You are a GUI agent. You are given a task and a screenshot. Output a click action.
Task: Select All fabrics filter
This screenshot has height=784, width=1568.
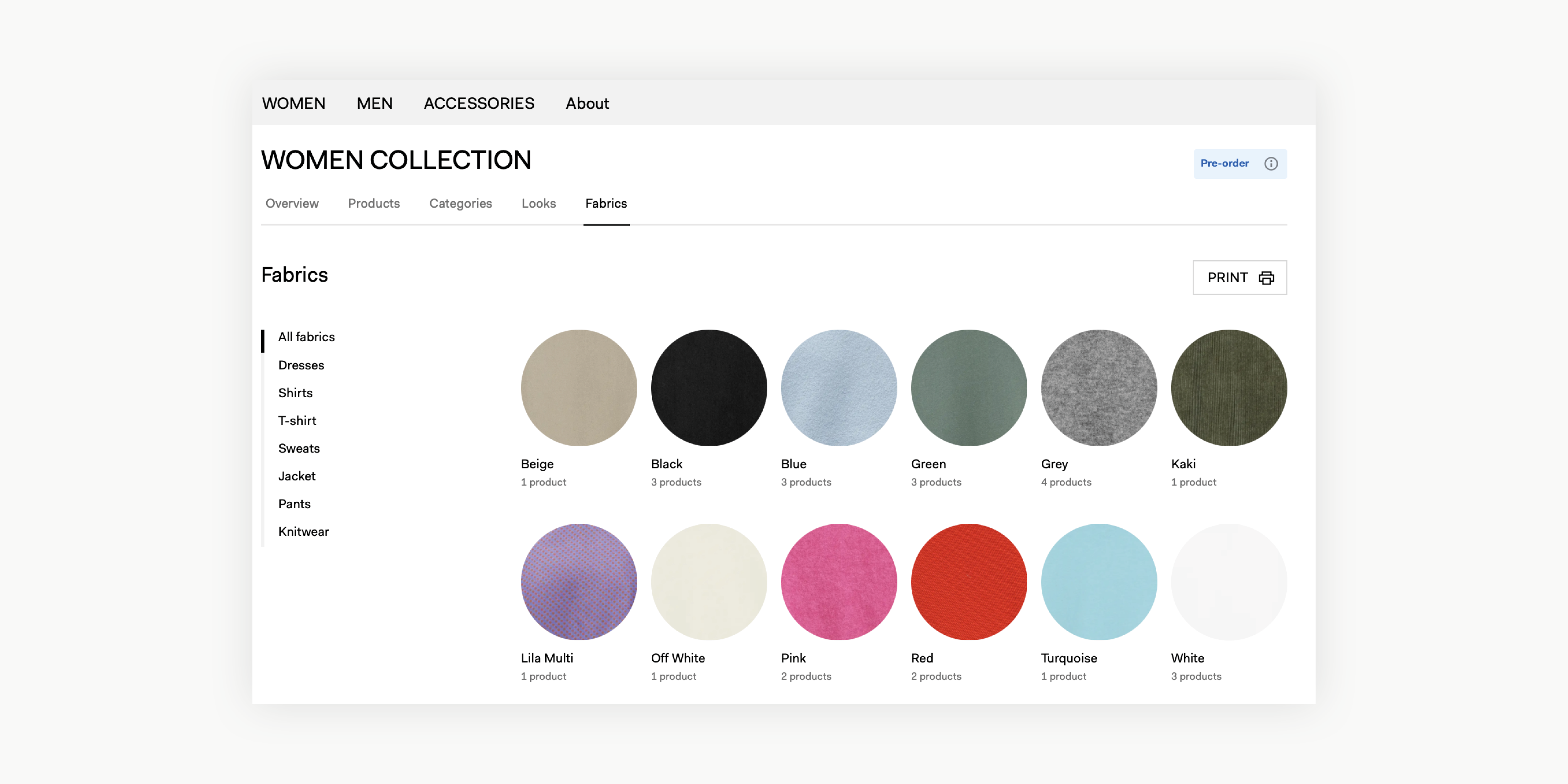click(306, 336)
